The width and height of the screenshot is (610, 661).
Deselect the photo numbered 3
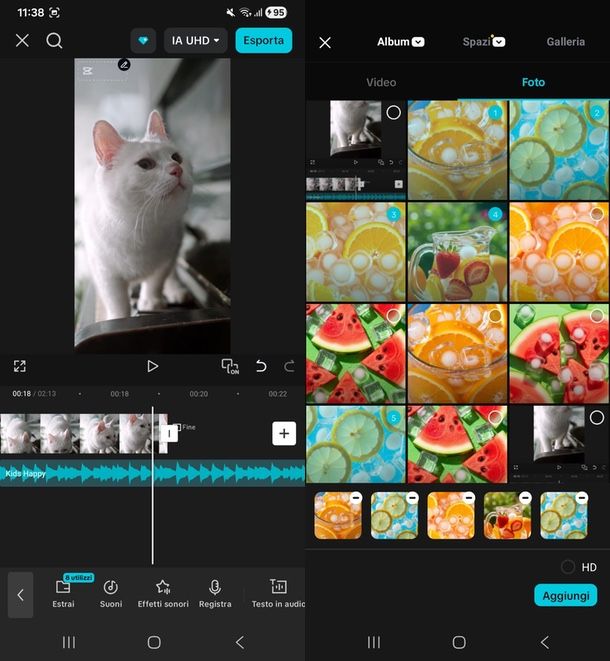pos(393,215)
